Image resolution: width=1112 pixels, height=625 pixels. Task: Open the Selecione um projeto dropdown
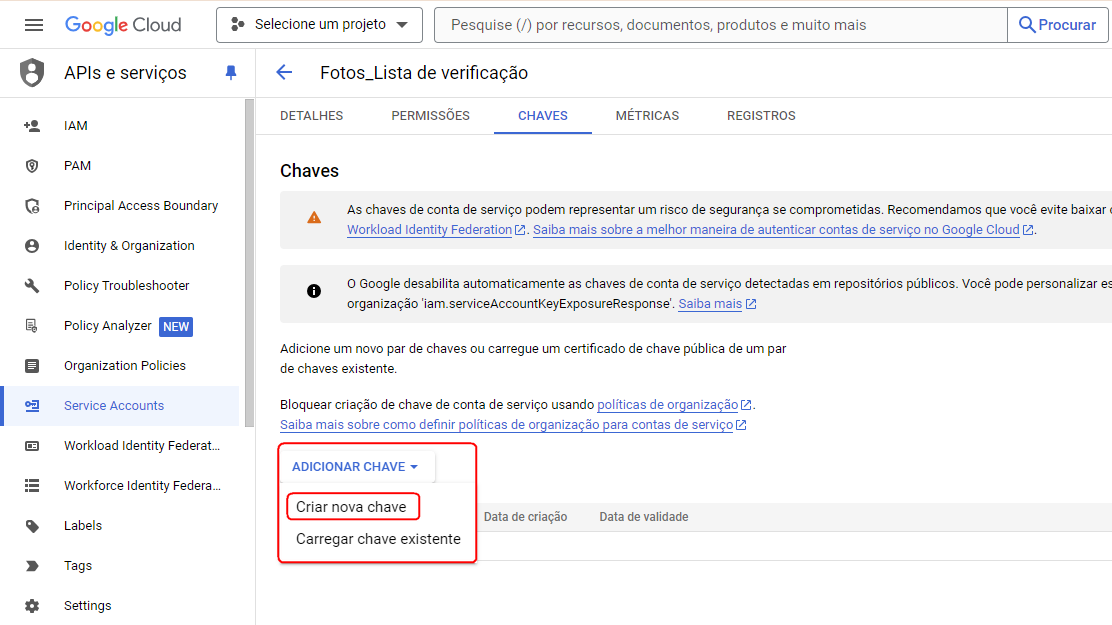point(319,25)
